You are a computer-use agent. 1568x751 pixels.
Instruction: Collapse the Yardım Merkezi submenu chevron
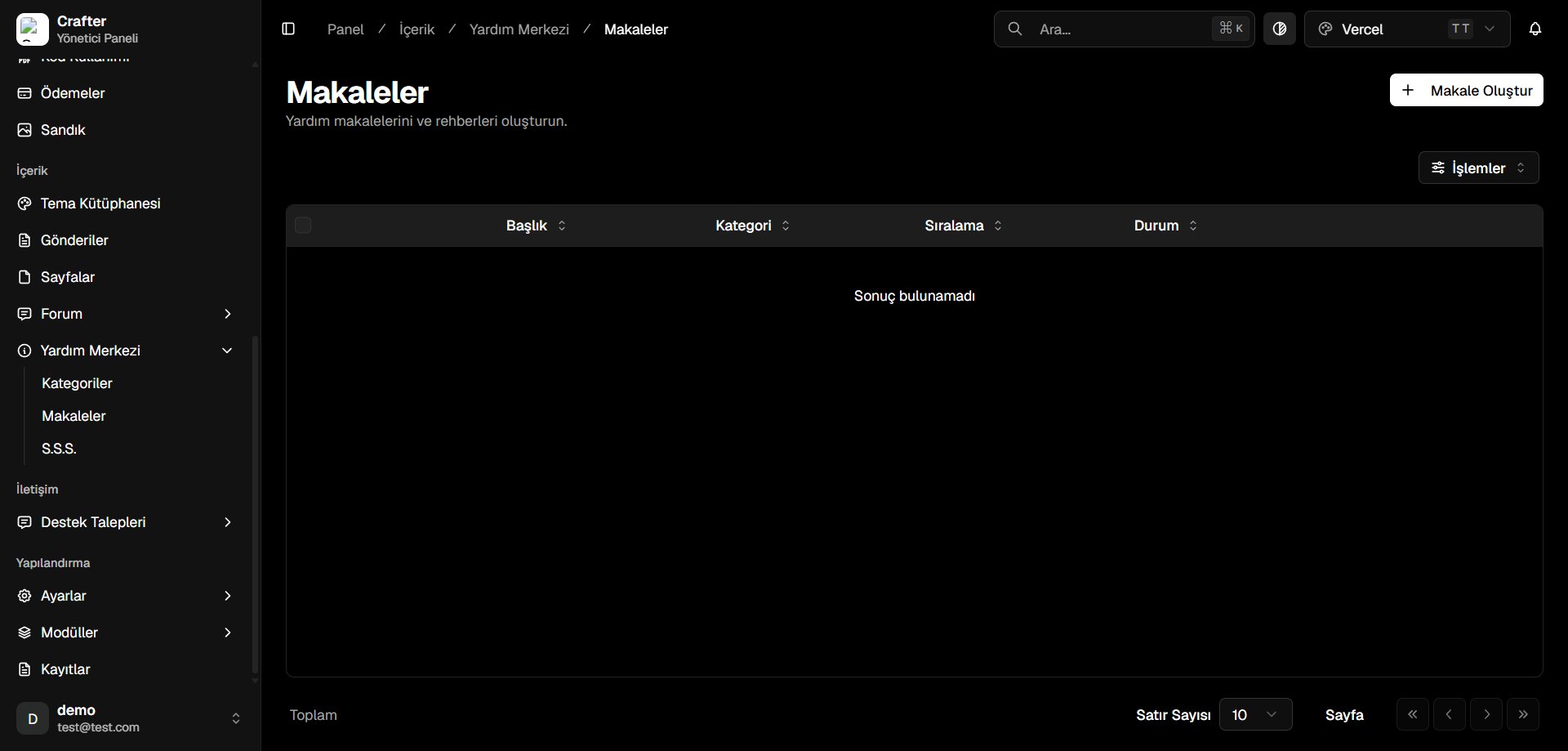click(228, 351)
